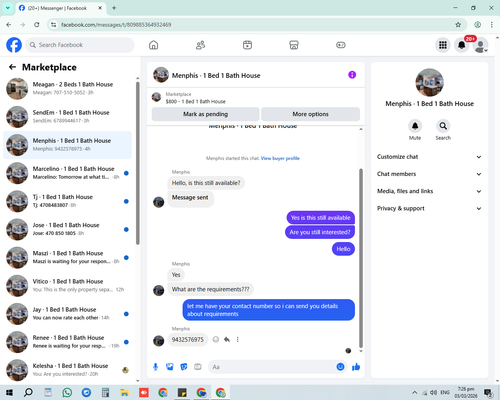Mute this conversation with bell icon
This screenshot has height=400, width=500.
click(x=415, y=126)
